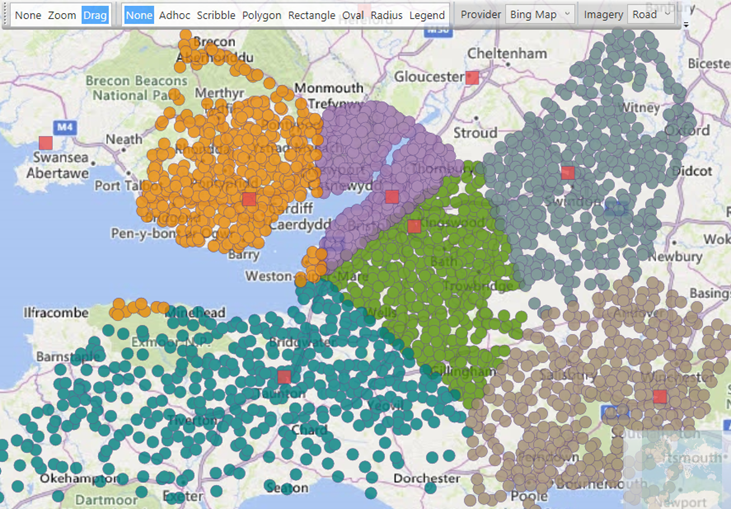Select red square marker in orange cluster
This screenshot has height=509, width=731.
coord(249,199)
